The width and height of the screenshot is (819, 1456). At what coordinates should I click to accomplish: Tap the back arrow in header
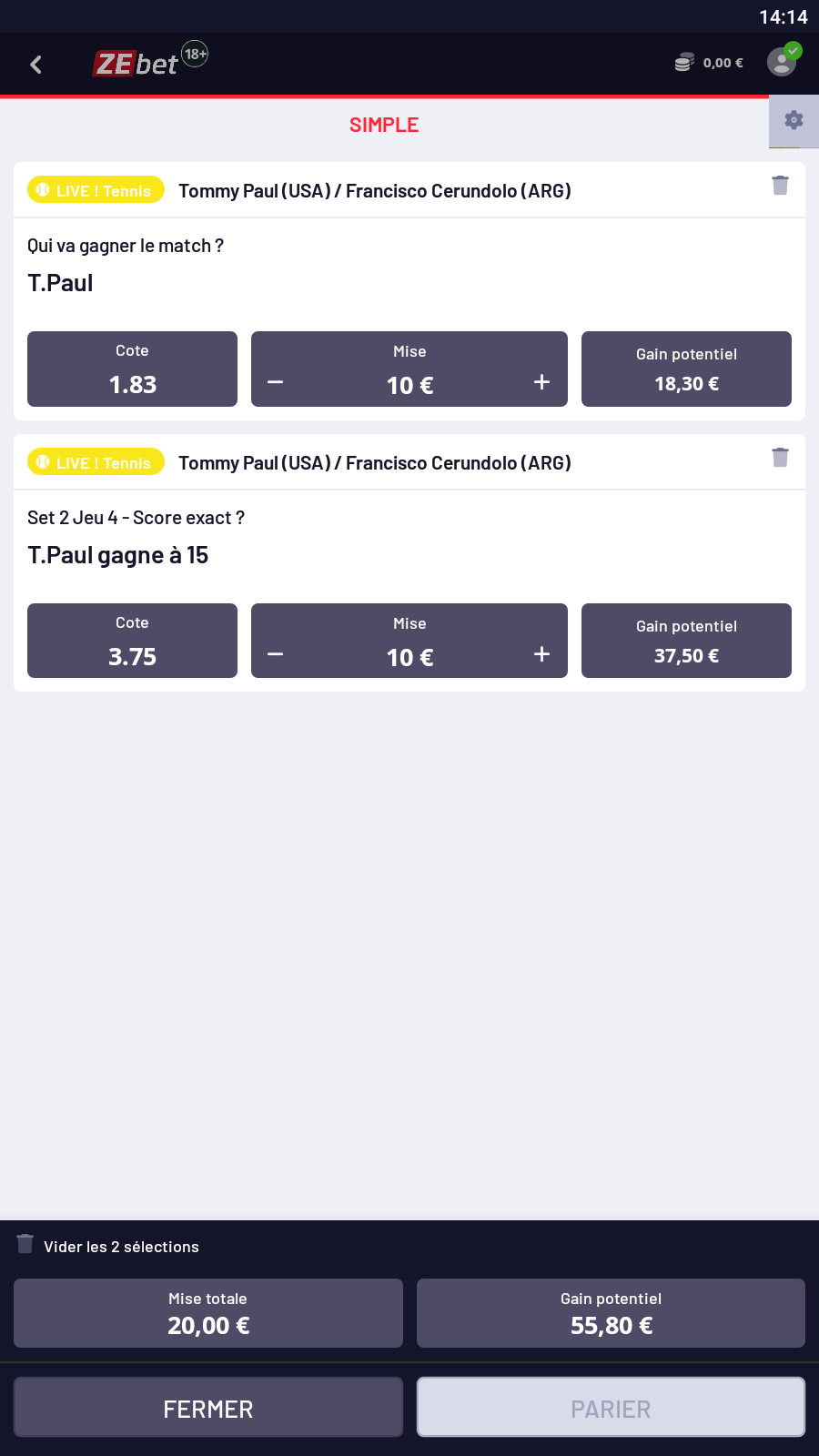click(x=36, y=65)
